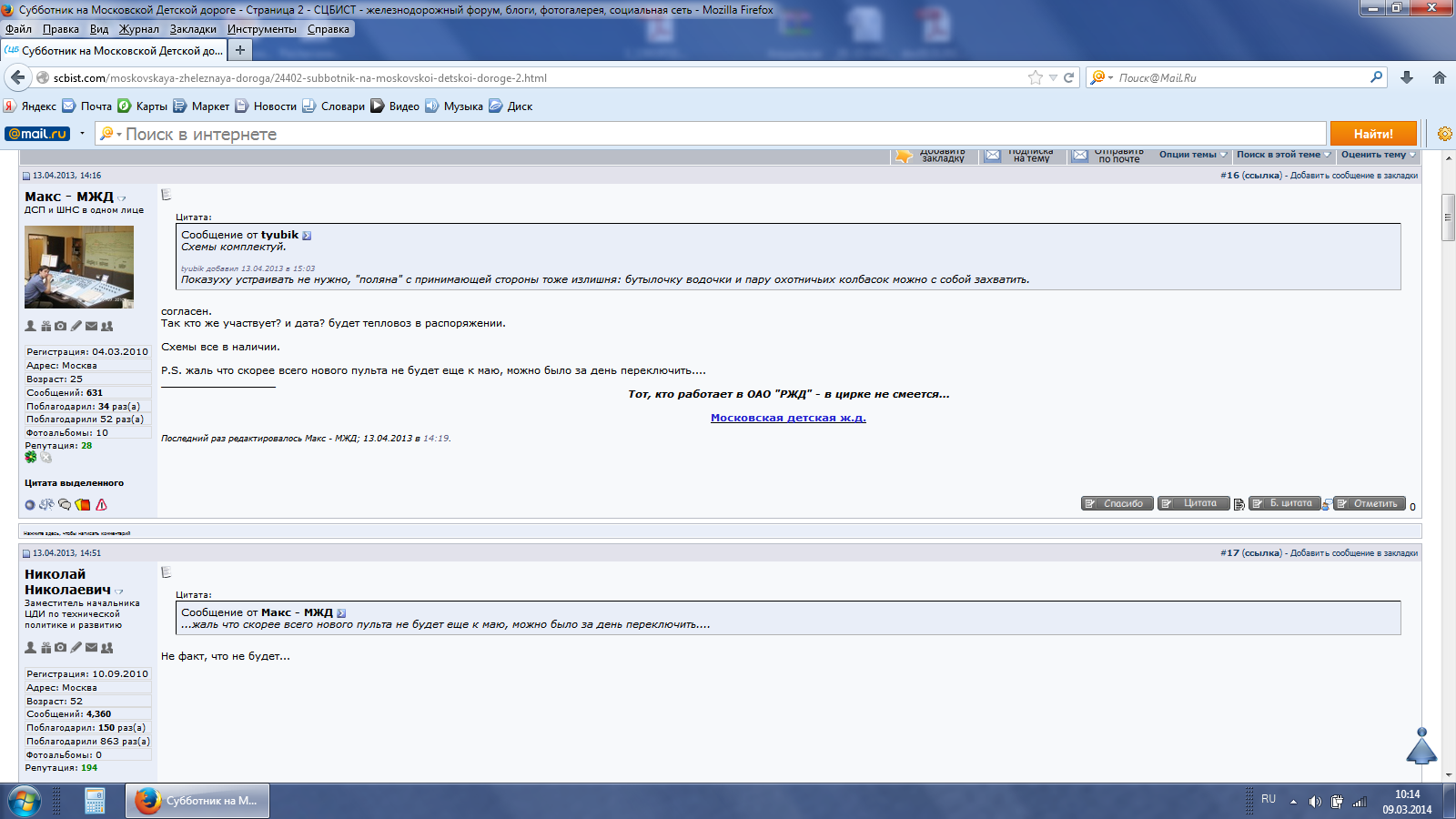Mark post #16 with Отметить button

coord(1370,503)
